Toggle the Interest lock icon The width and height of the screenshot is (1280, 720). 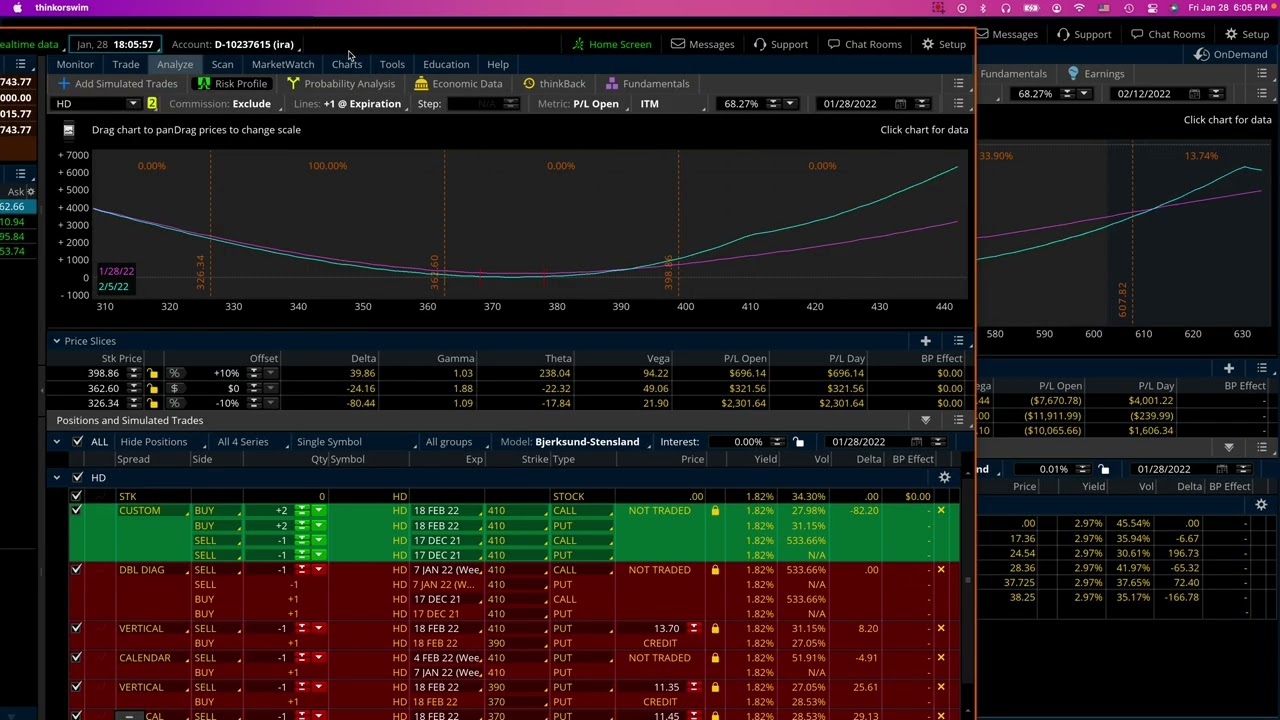[798, 442]
